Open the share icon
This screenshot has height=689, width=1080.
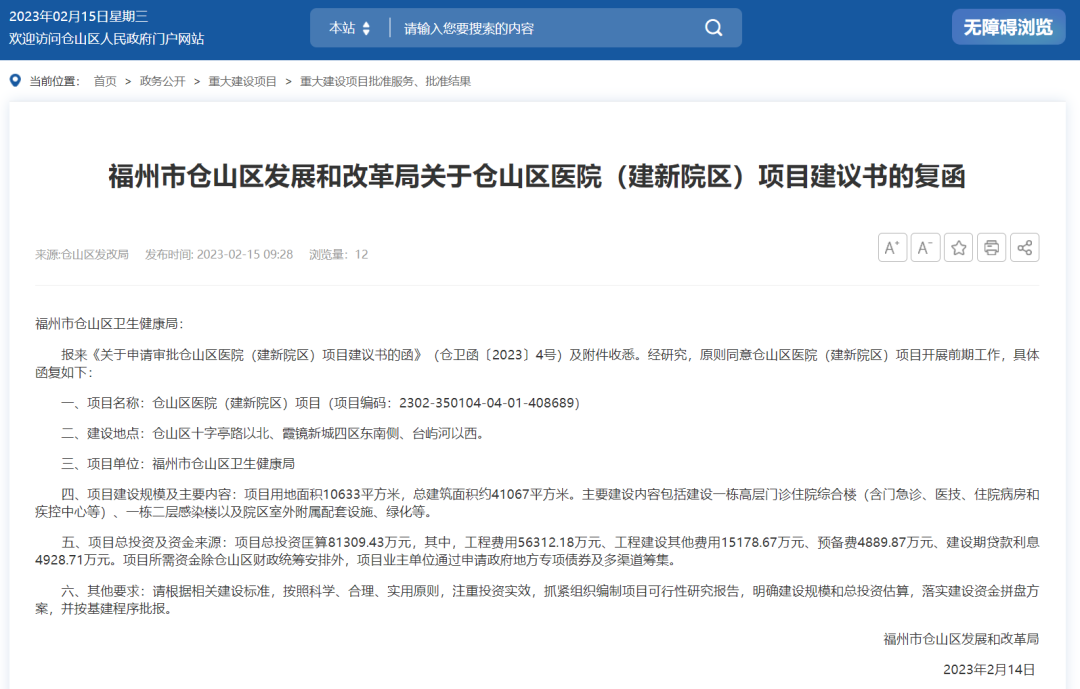(1024, 248)
